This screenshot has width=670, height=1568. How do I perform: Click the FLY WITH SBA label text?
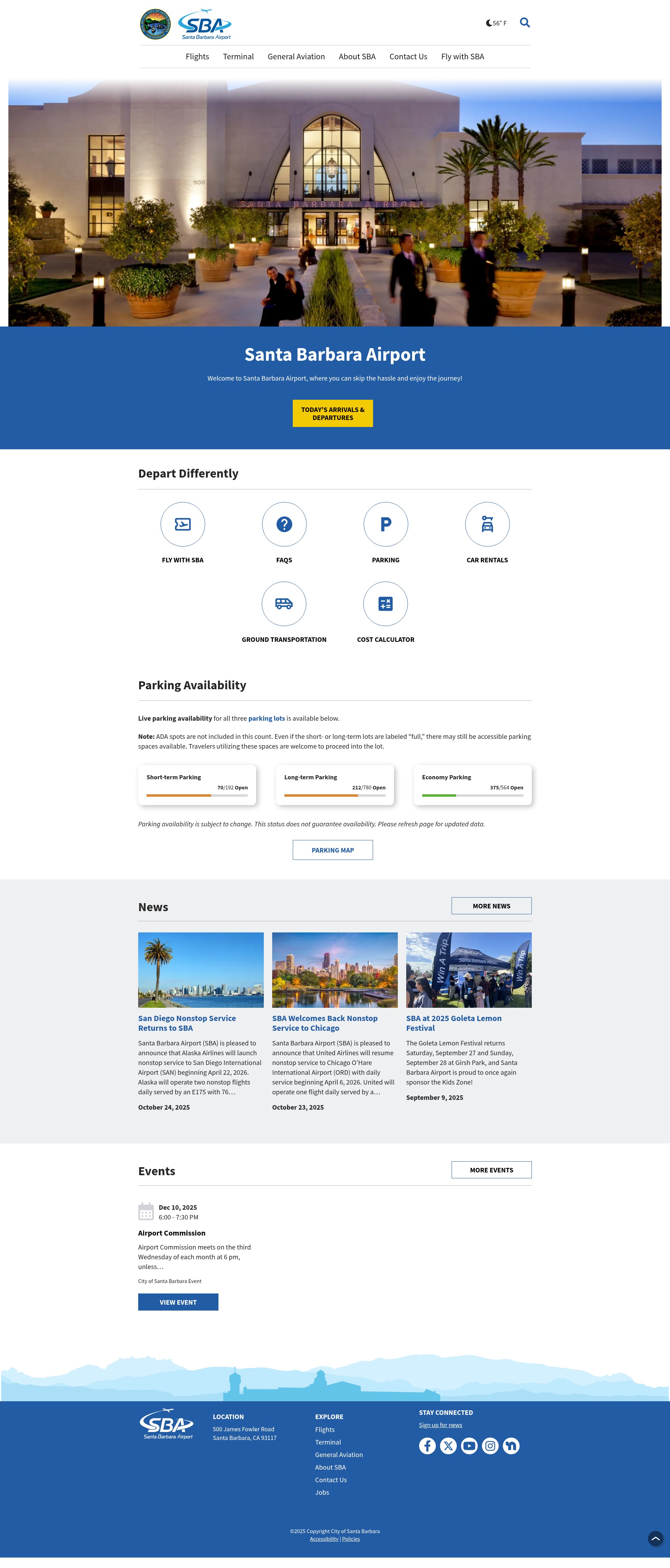click(x=183, y=560)
